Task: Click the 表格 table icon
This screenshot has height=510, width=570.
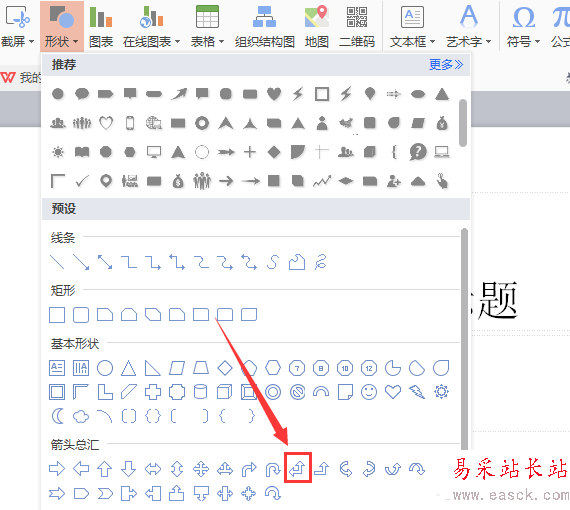Action: click(207, 17)
